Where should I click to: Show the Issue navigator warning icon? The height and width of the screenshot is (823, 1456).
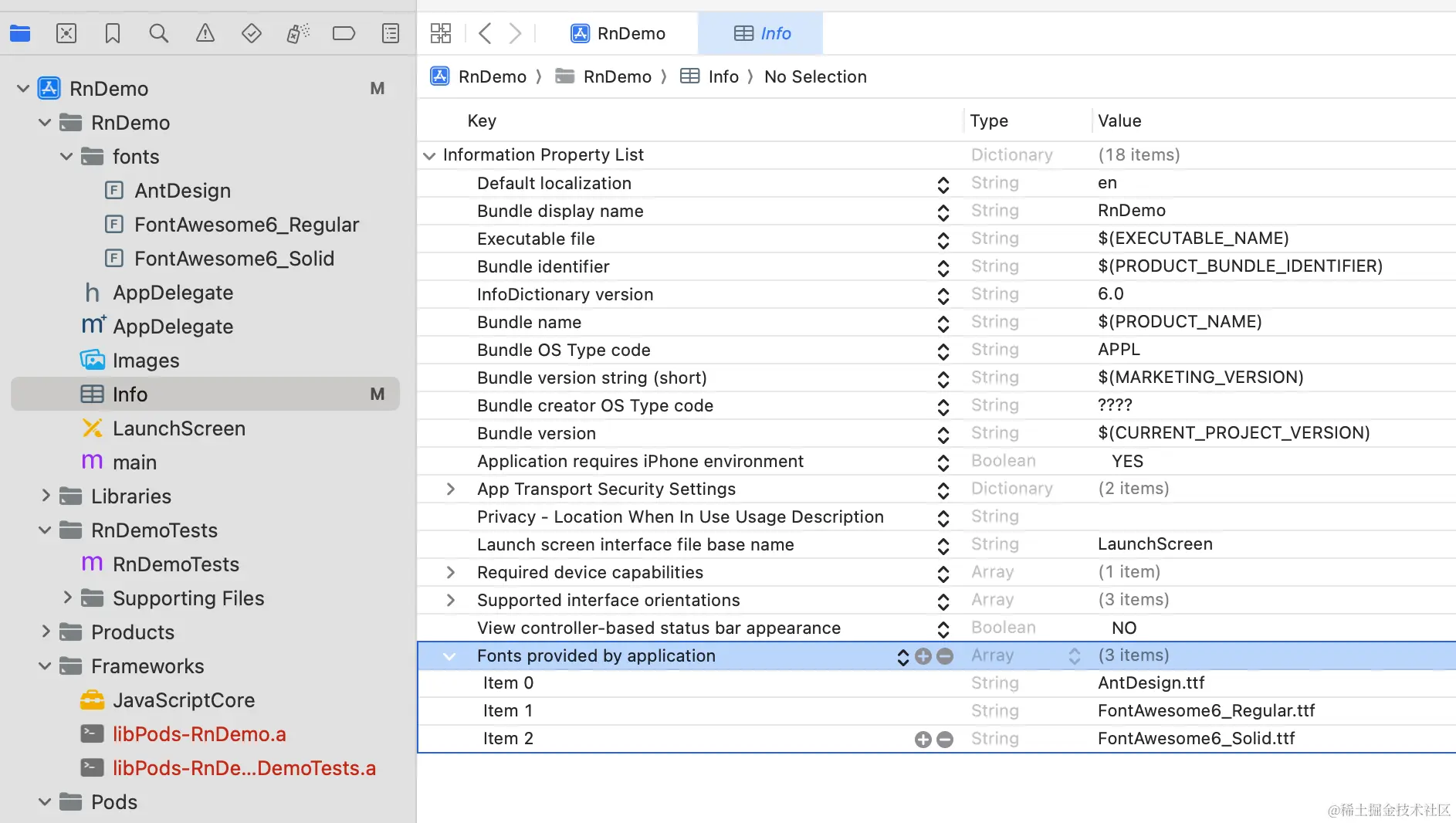click(x=205, y=33)
